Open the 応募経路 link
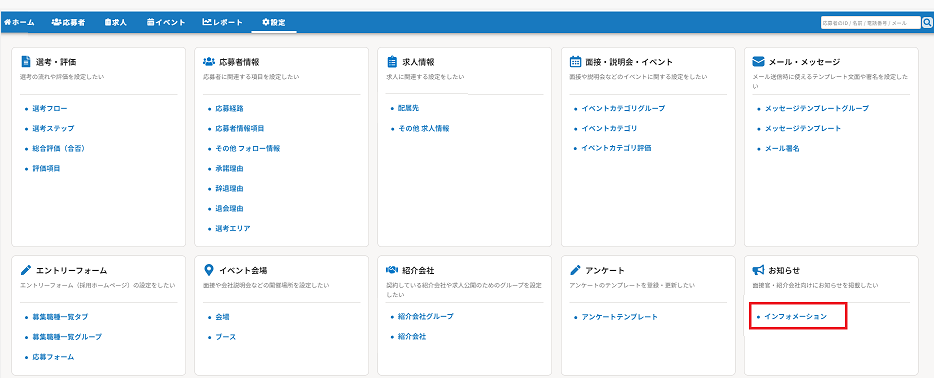Viewport: 934px width, 378px height. [229, 109]
